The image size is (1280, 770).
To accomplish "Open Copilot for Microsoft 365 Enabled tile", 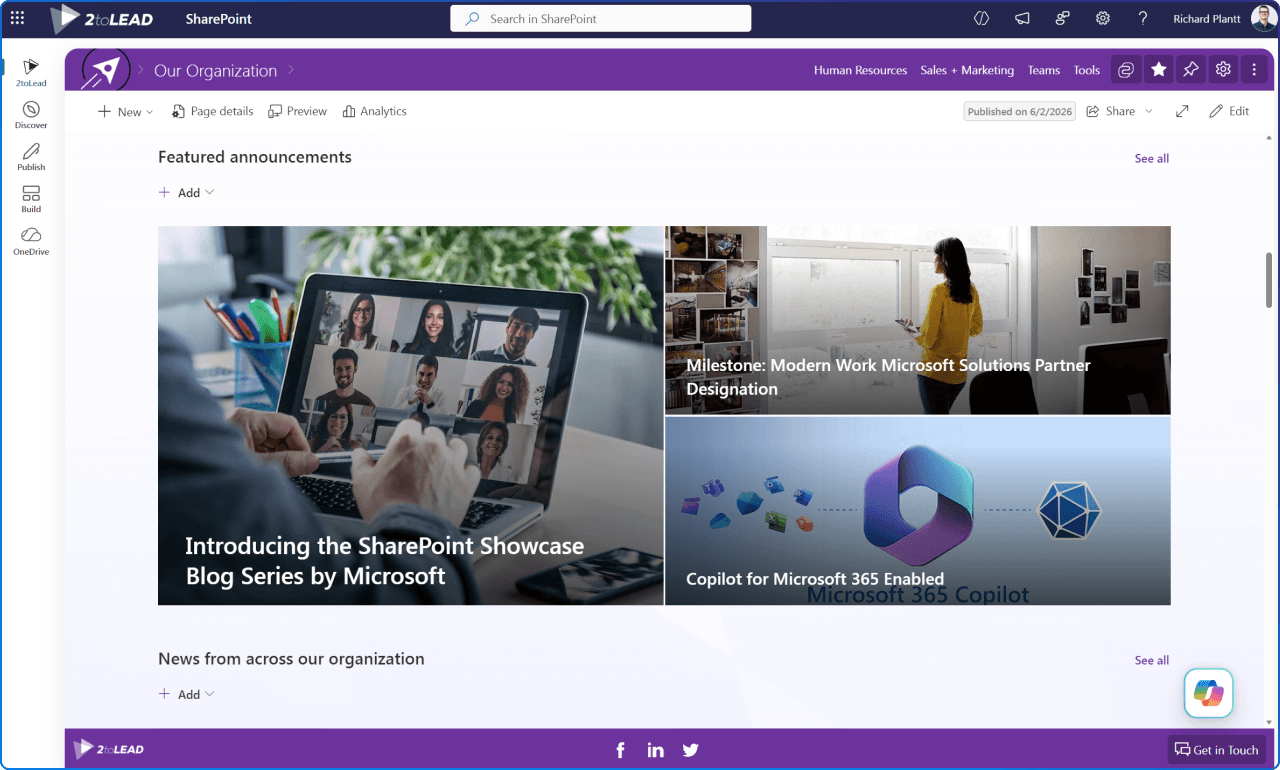I will (918, 511).
